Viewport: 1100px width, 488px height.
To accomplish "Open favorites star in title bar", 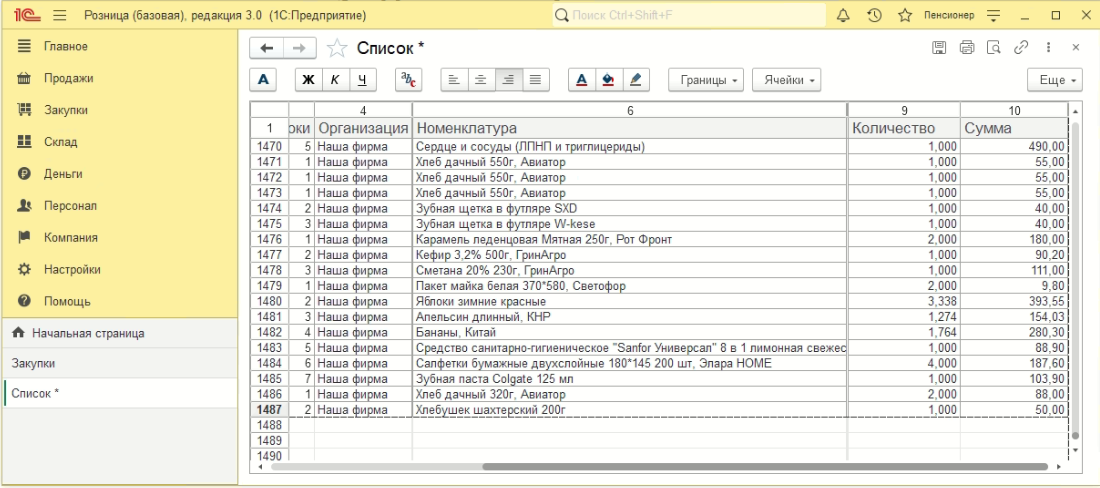I will [905, 15].
